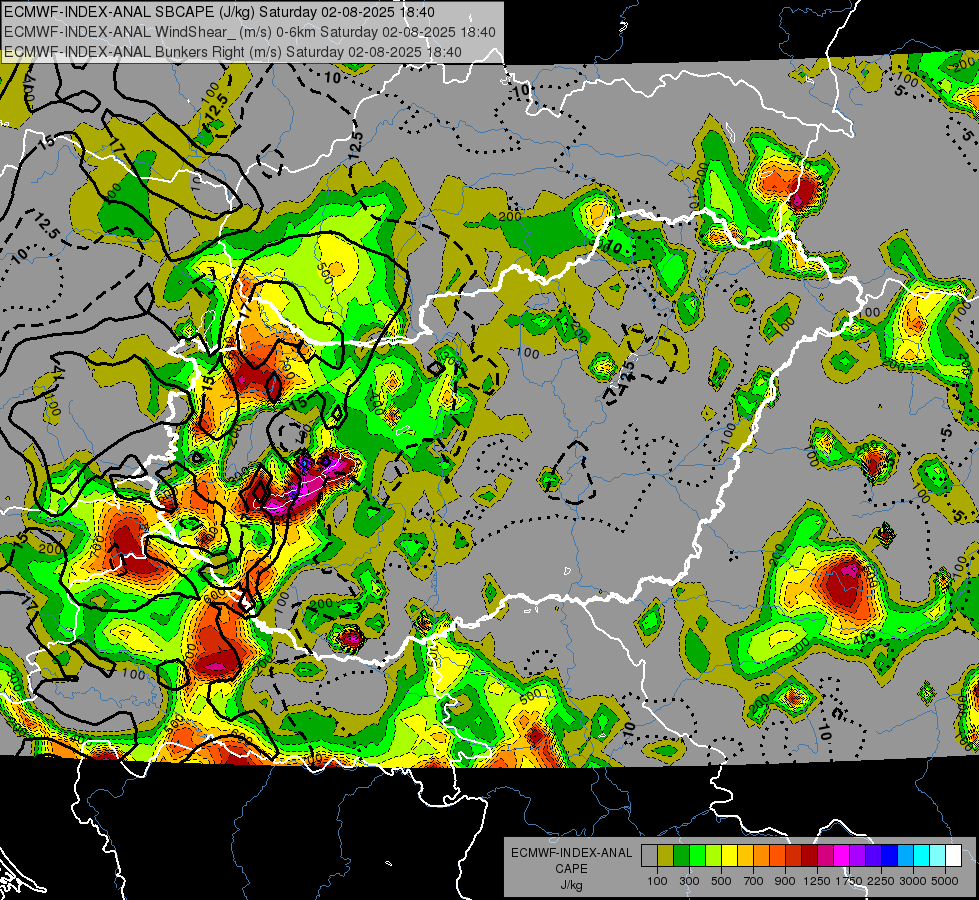Click the legend scale value 5000
979x900 pixels.
click(945, 881)
